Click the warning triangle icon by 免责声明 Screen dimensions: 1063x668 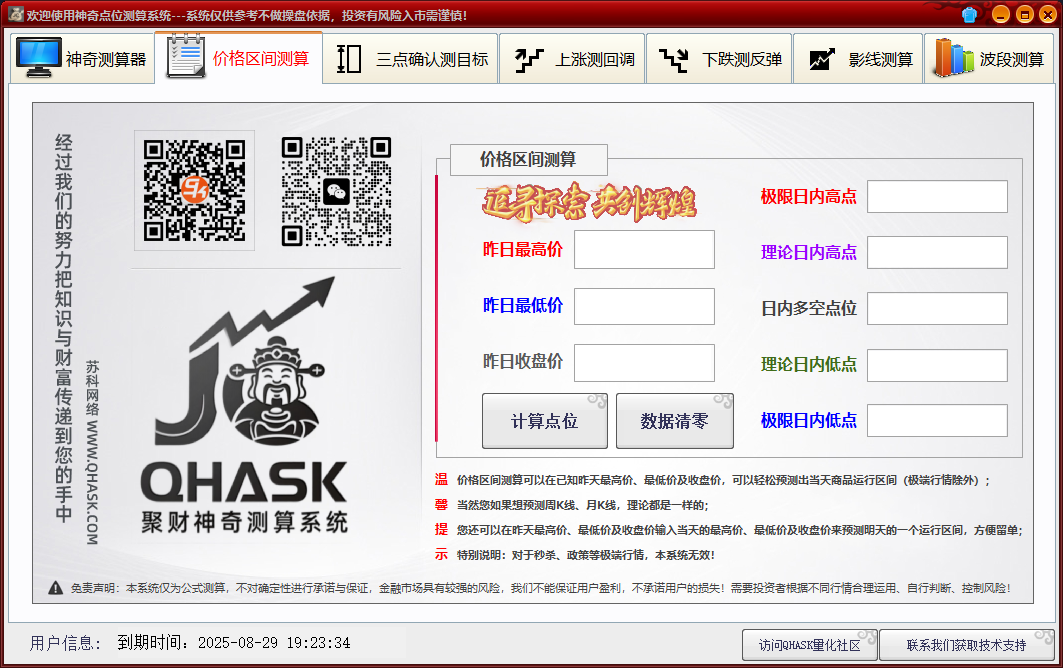56,588
